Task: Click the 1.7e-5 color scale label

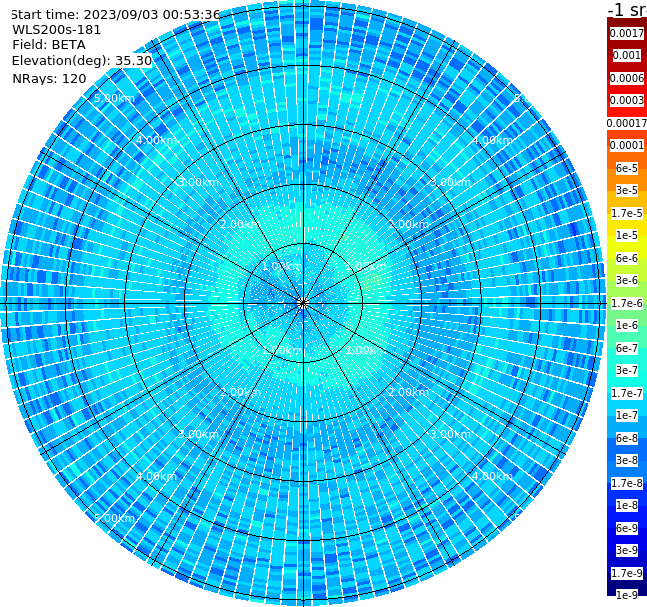Action: click(627, 213)
